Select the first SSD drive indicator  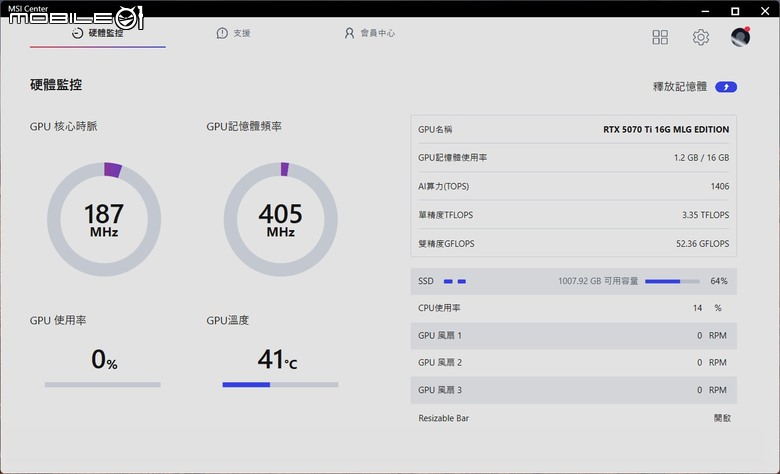click(448, 282)
